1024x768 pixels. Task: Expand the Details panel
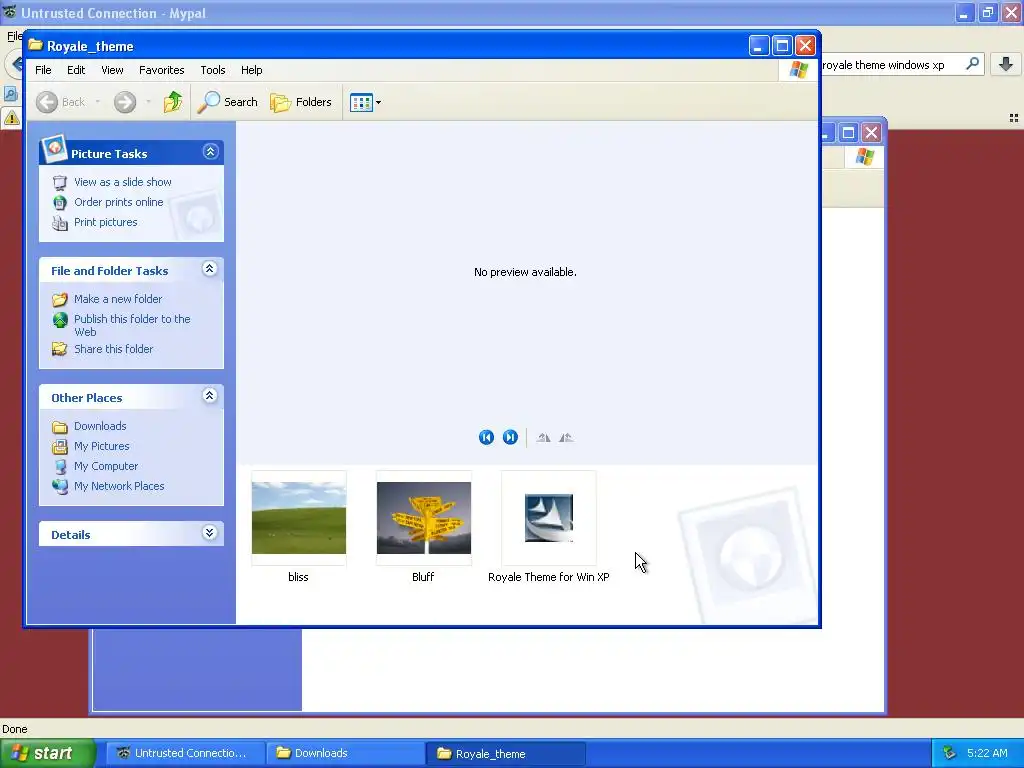pyautogui.click(x=210, y=533)
